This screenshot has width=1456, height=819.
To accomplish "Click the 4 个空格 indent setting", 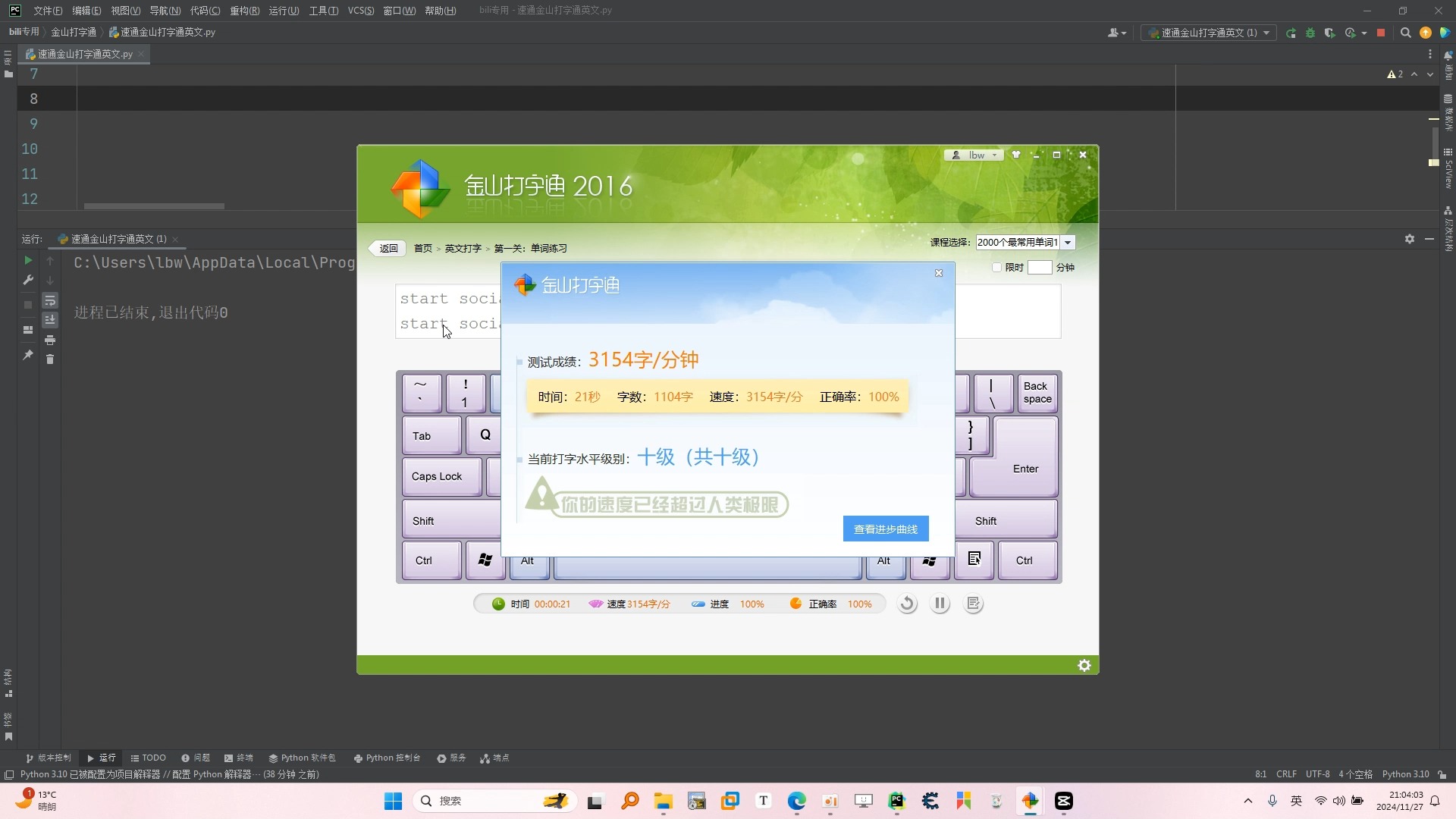I will coord(1355,774).
